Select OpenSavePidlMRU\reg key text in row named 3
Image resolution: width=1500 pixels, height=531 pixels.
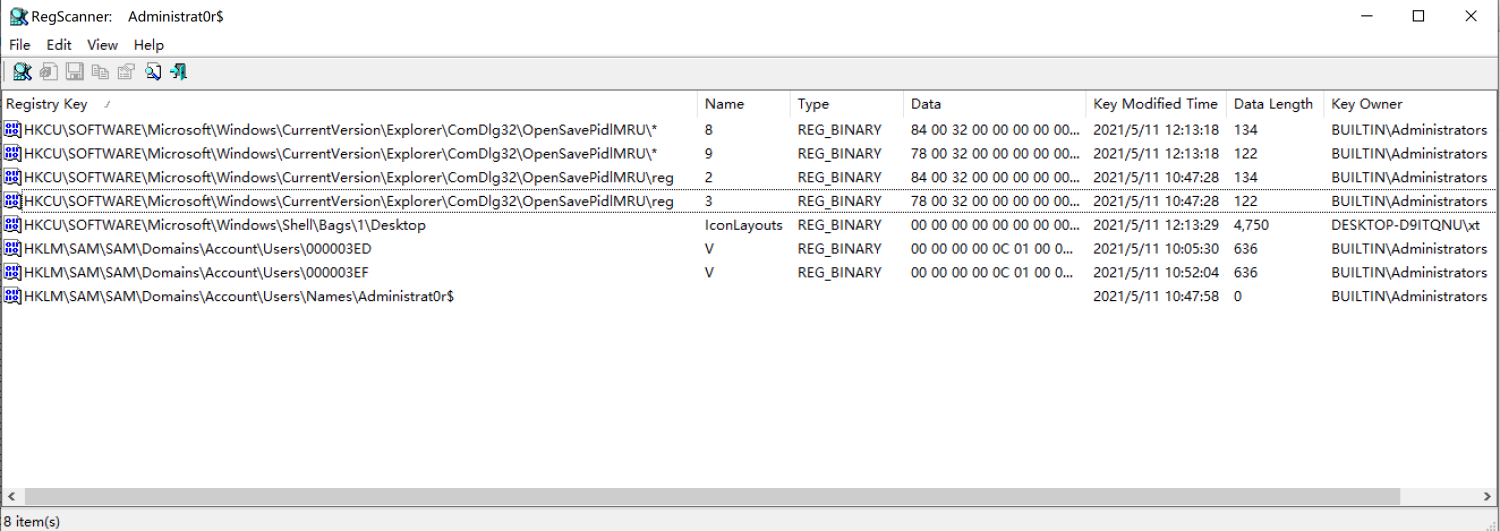coord(349,201)
